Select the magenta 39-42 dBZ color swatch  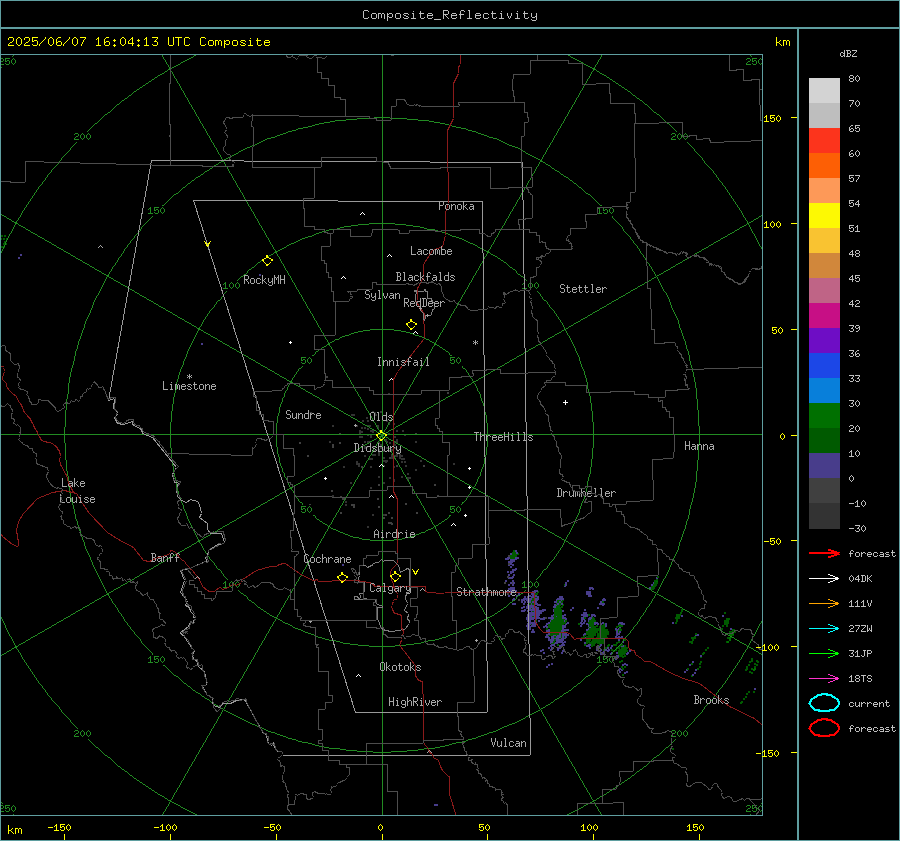coord(824,315)
